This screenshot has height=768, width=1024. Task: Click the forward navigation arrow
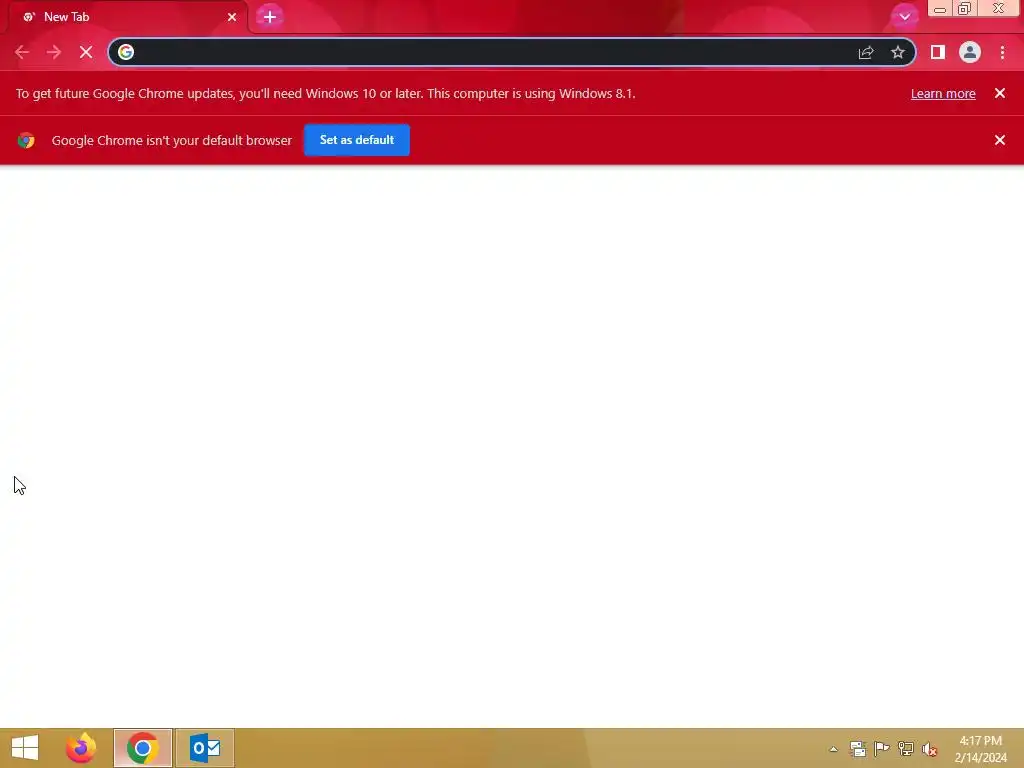point(54,52)
